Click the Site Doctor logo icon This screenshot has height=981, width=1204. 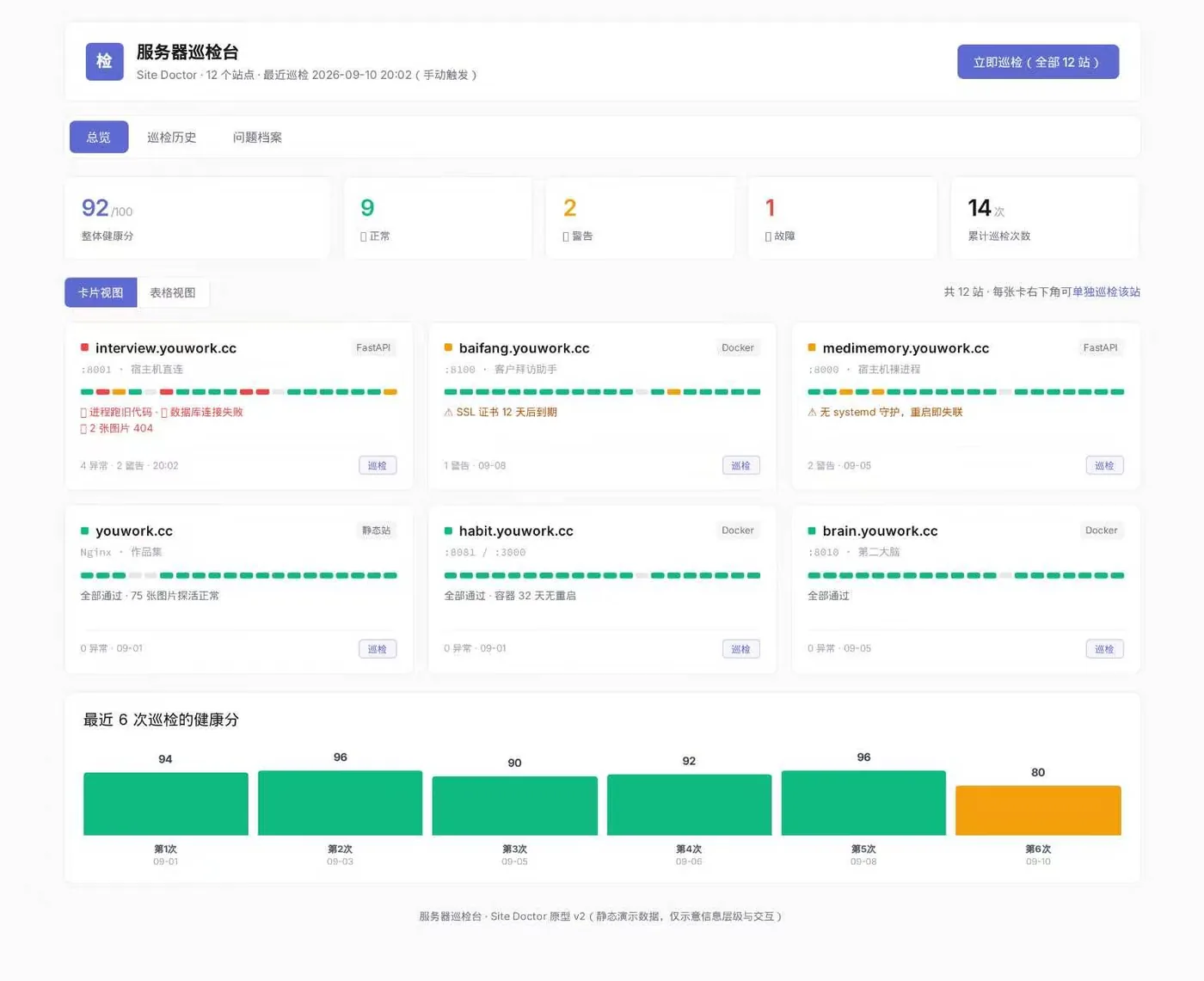point(104,61)
